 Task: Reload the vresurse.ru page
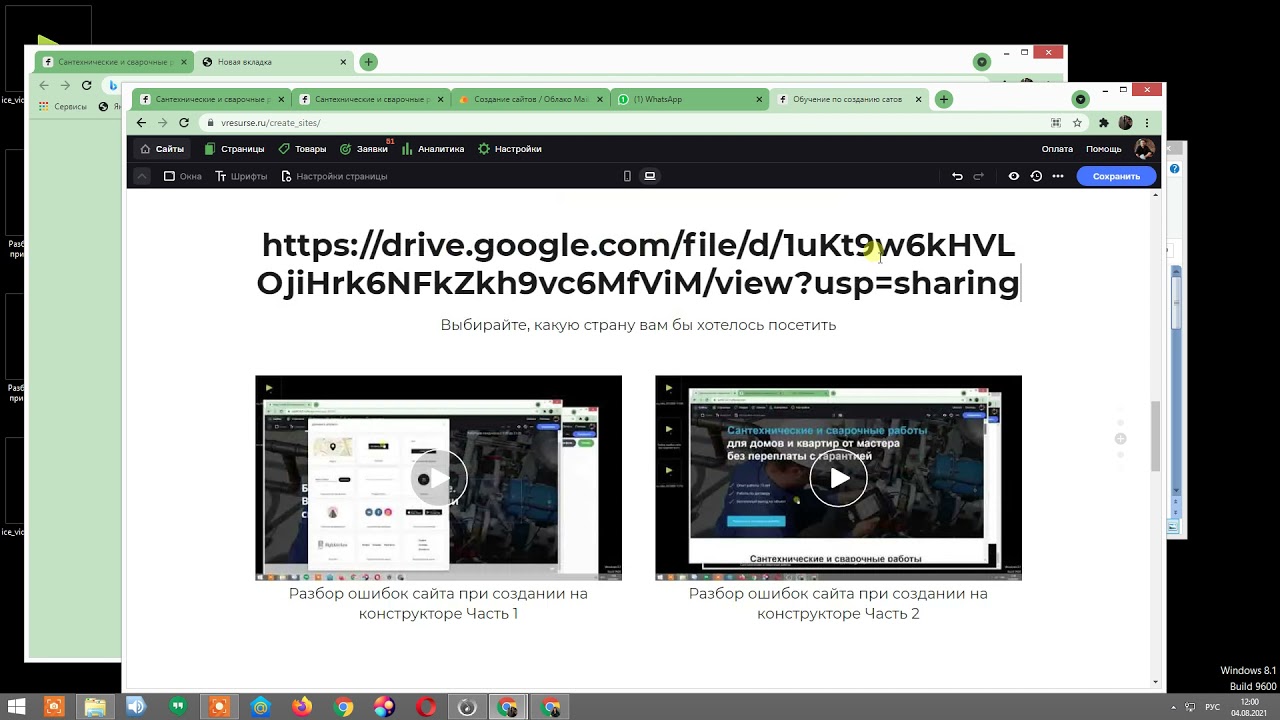(184, 123)
